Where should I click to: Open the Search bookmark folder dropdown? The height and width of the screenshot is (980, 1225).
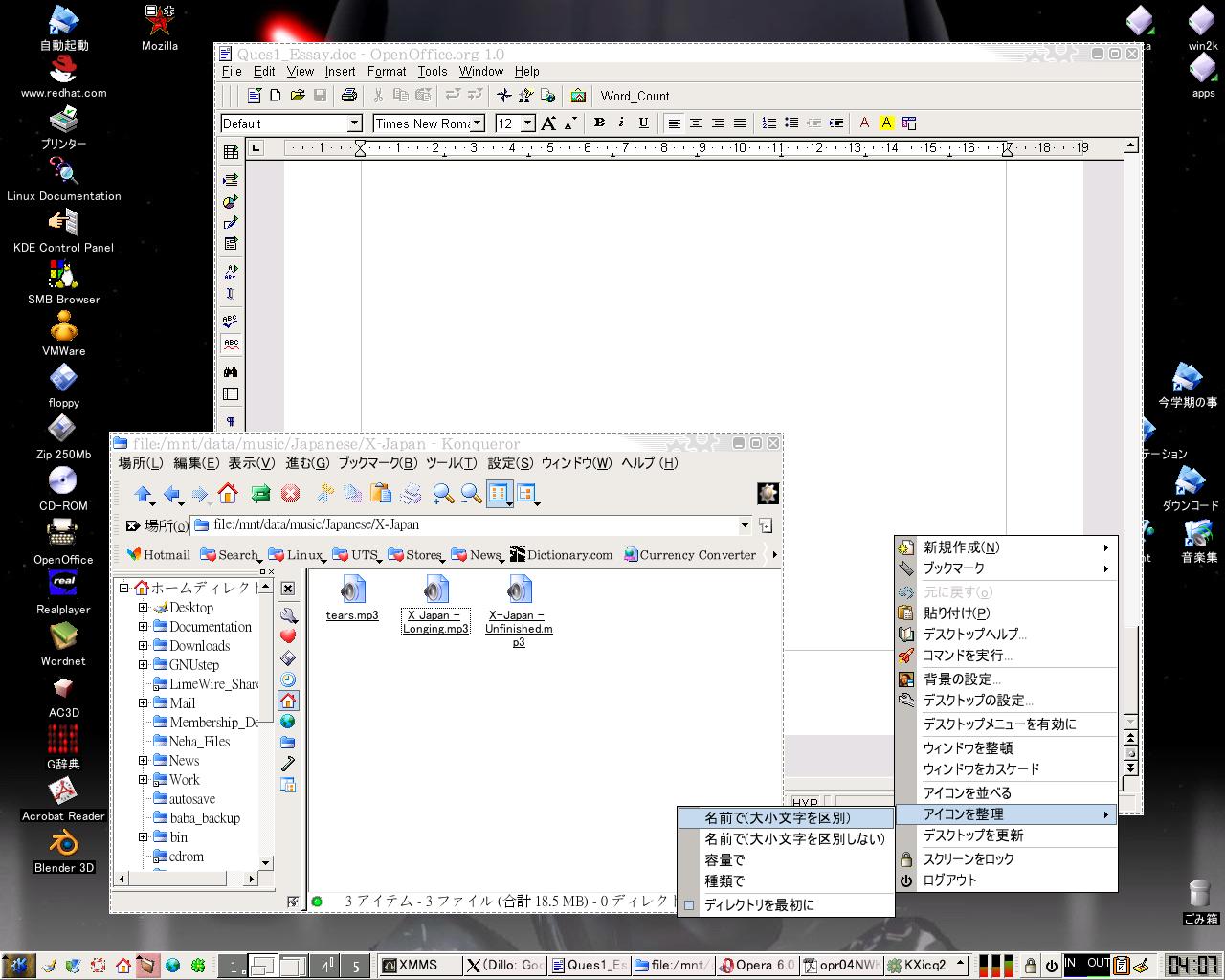pos(231,555)
